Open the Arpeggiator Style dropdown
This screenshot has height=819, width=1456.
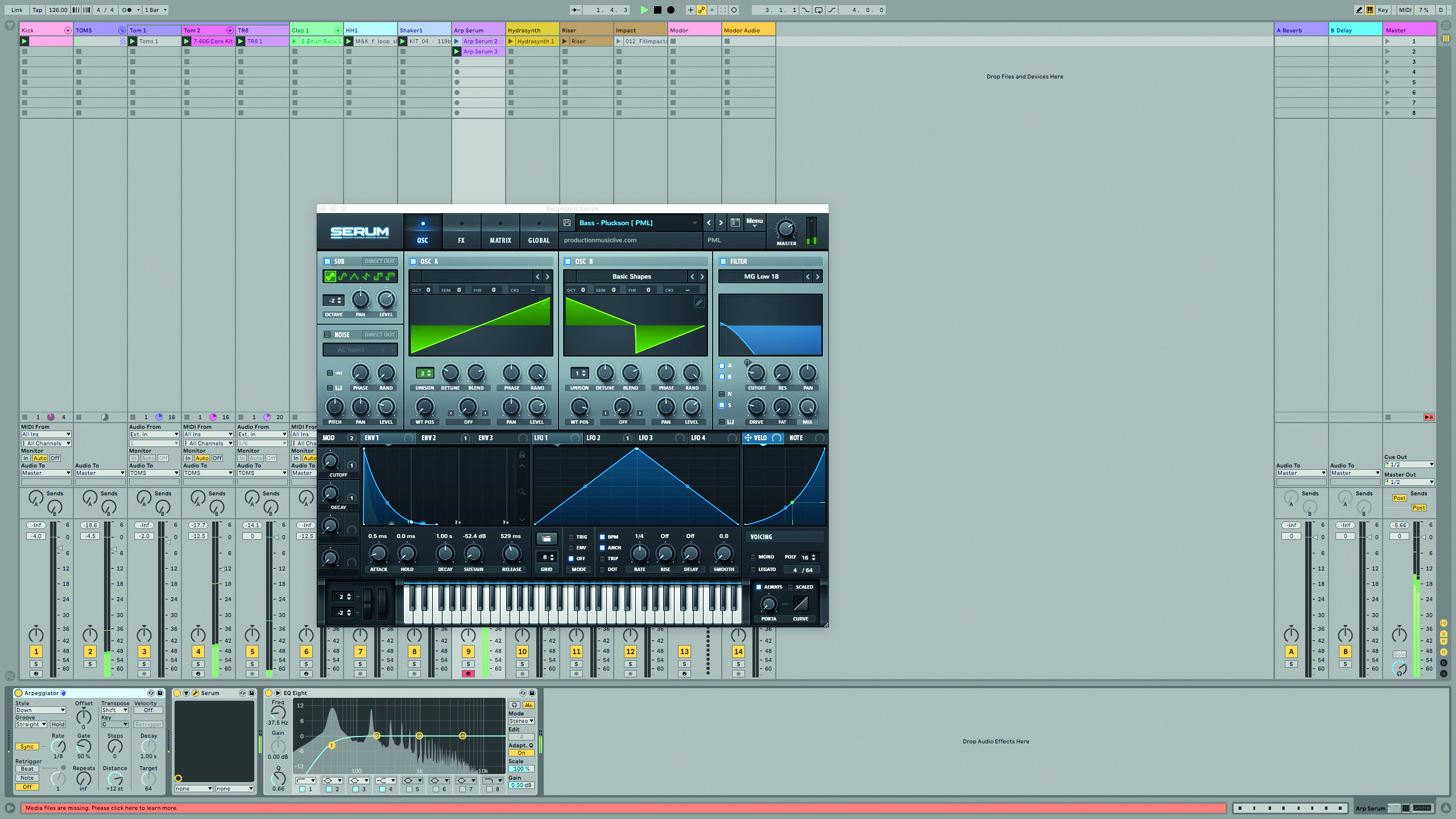pos(40,710)
